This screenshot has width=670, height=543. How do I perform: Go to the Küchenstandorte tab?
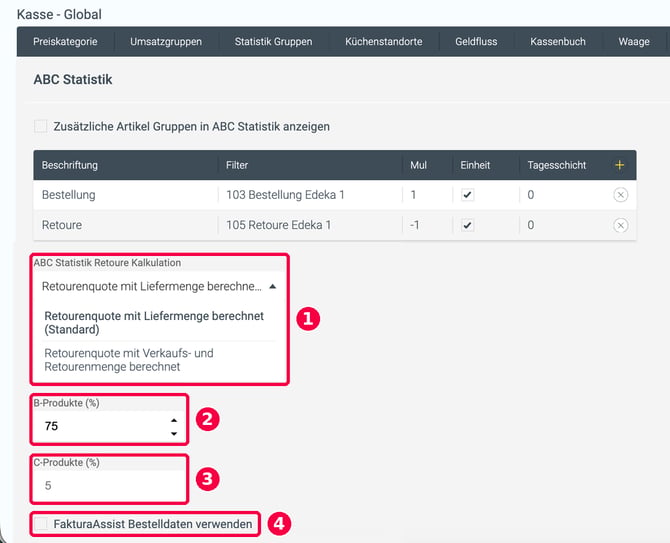(384, 41)
